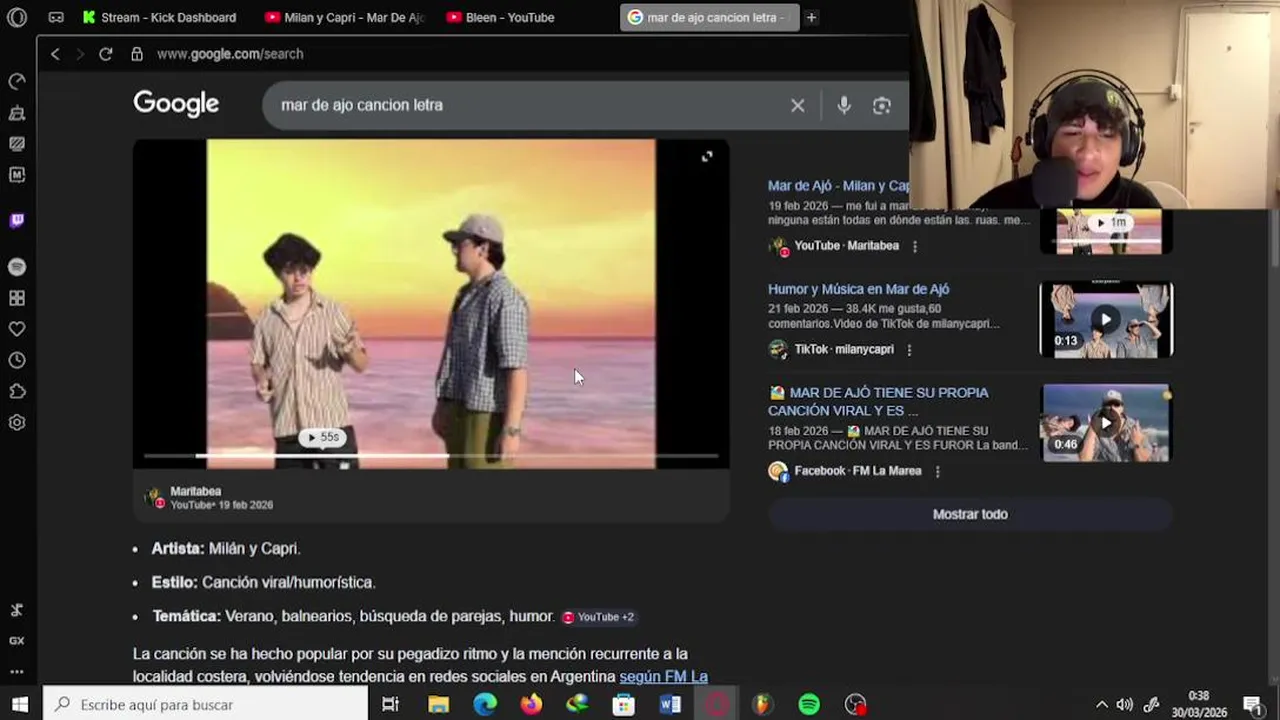Reload the current page

point(105,54)
